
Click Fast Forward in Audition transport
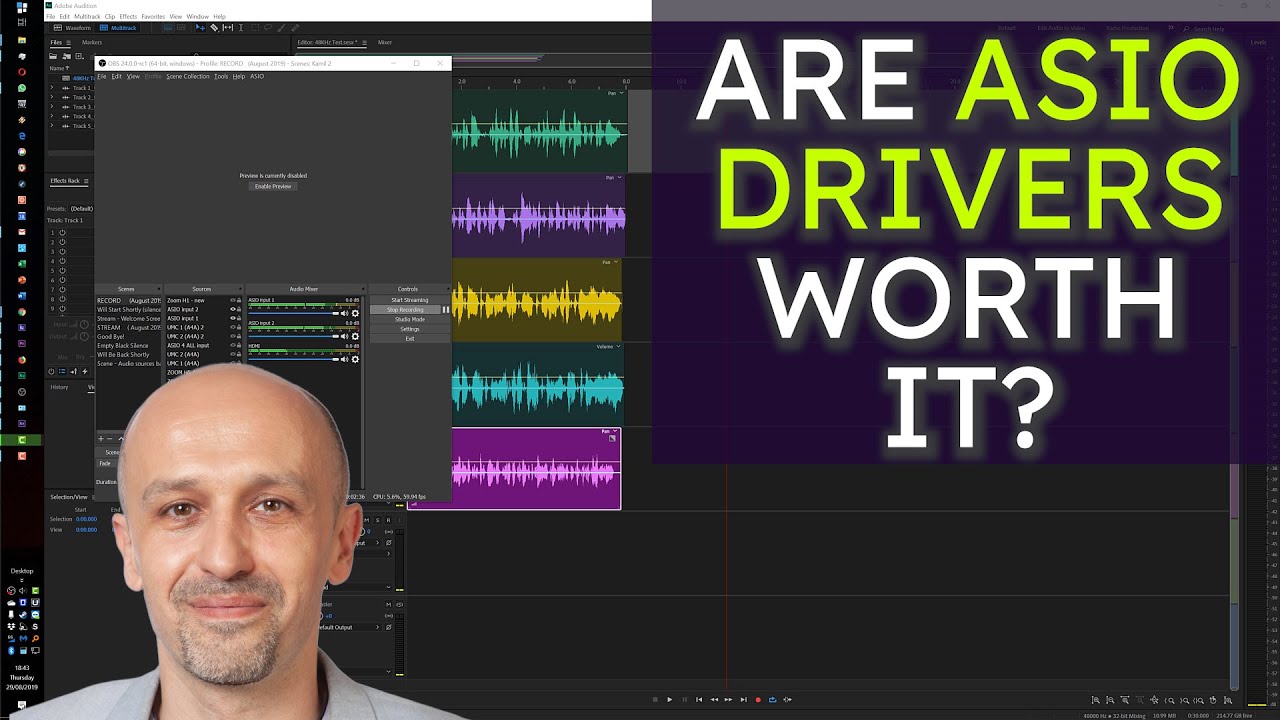tap(728, 700)
